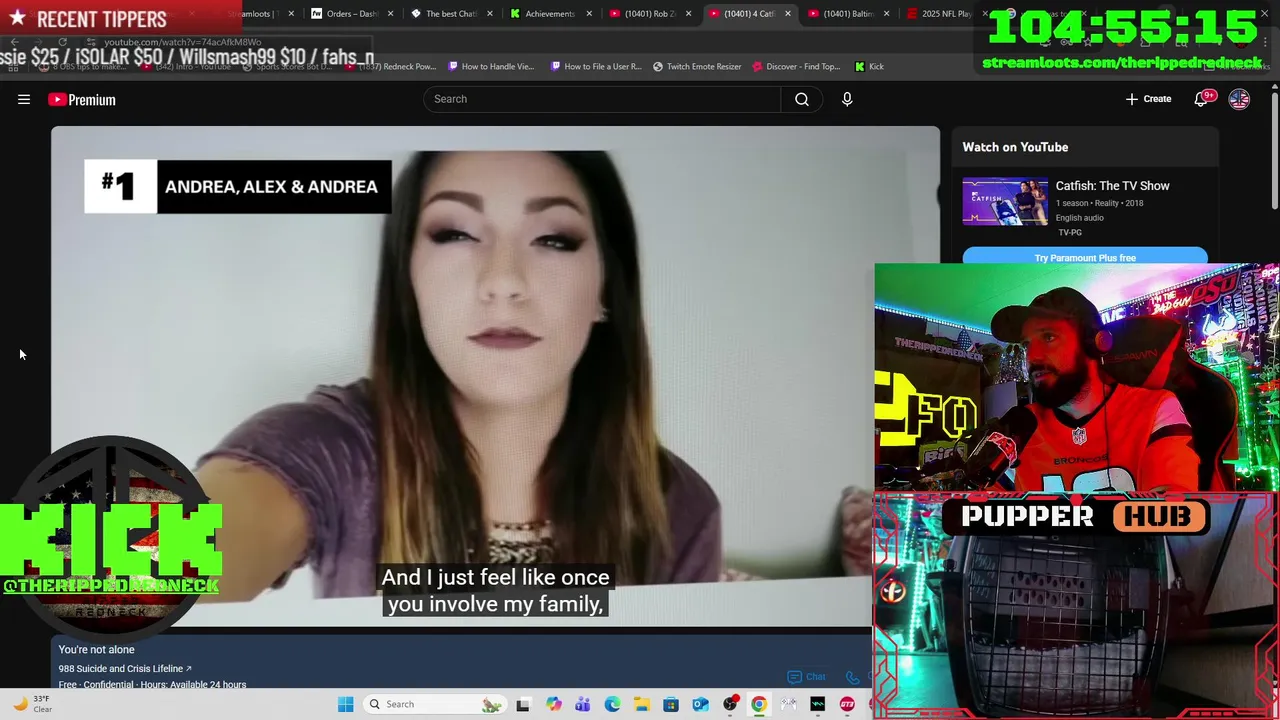Switch to the Orders – Dash browser tab

point(351,14)
